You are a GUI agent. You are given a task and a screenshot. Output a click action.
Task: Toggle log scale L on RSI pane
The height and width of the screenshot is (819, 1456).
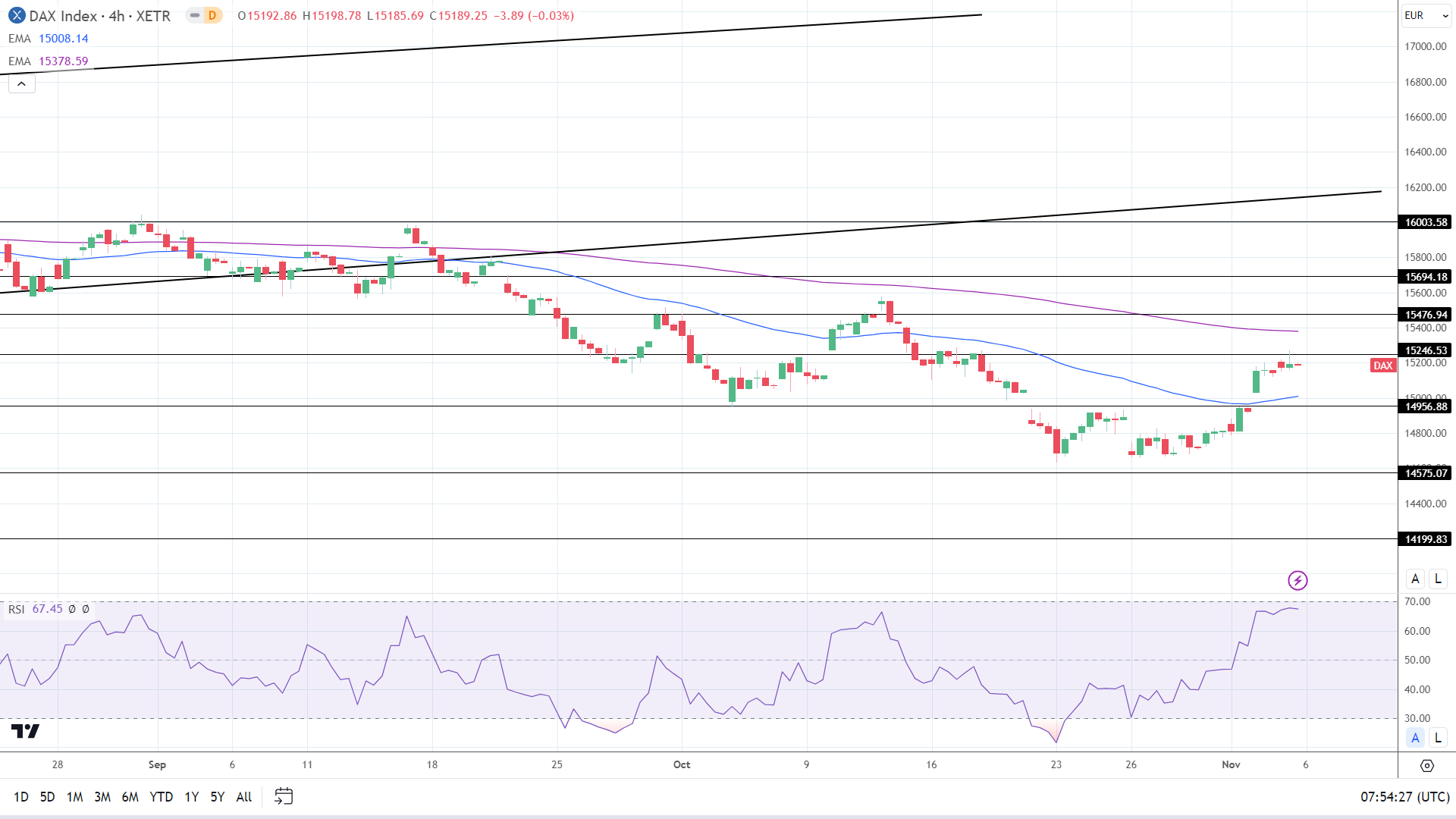tap(1438, 738)
